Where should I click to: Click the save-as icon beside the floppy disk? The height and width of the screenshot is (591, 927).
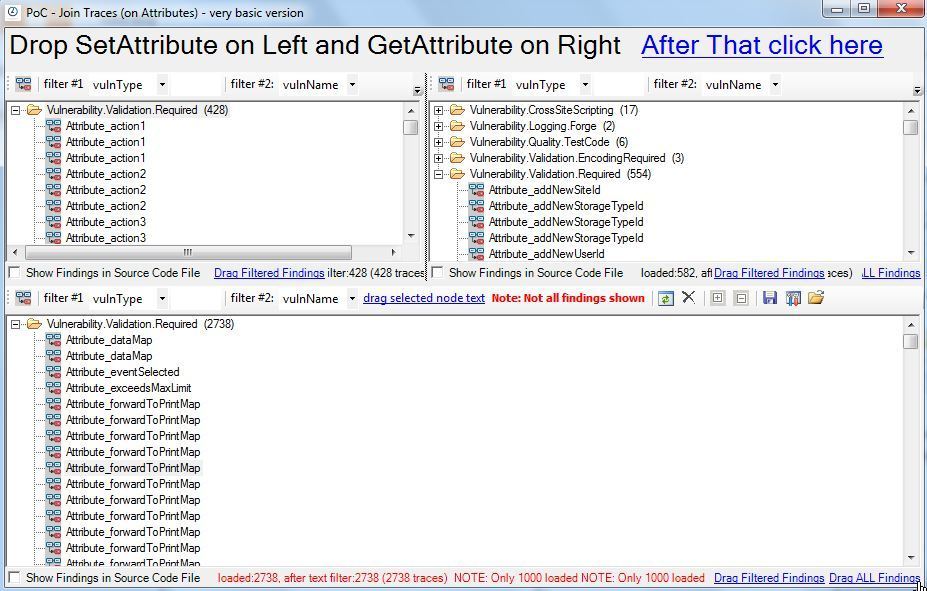point(793,298)
